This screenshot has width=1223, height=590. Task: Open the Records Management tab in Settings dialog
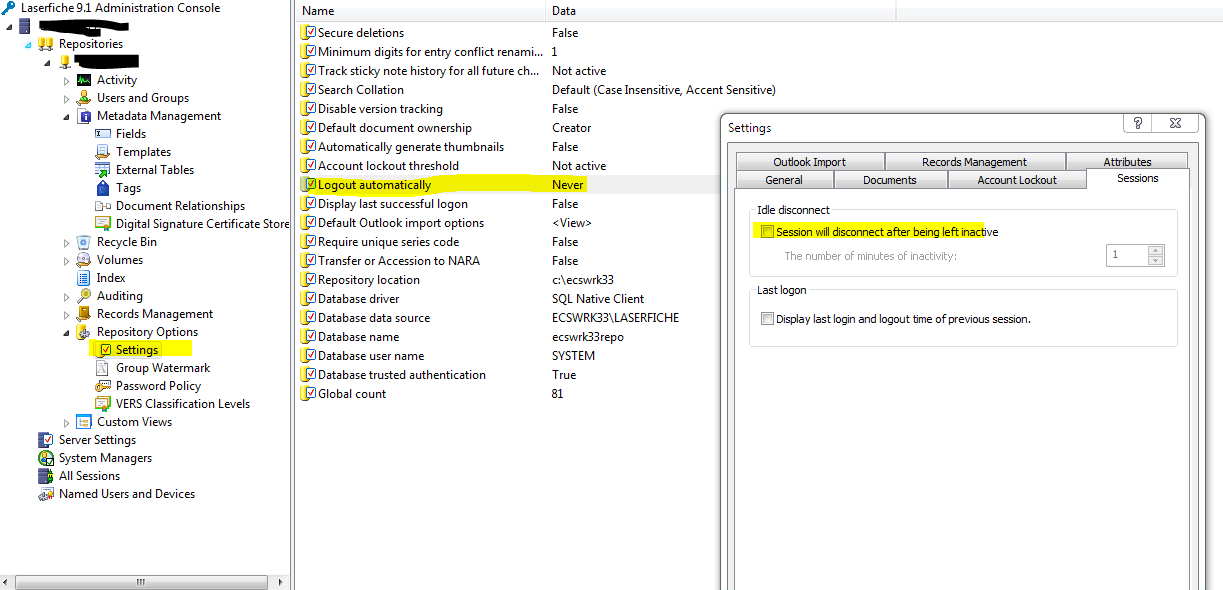pos(974,162)
